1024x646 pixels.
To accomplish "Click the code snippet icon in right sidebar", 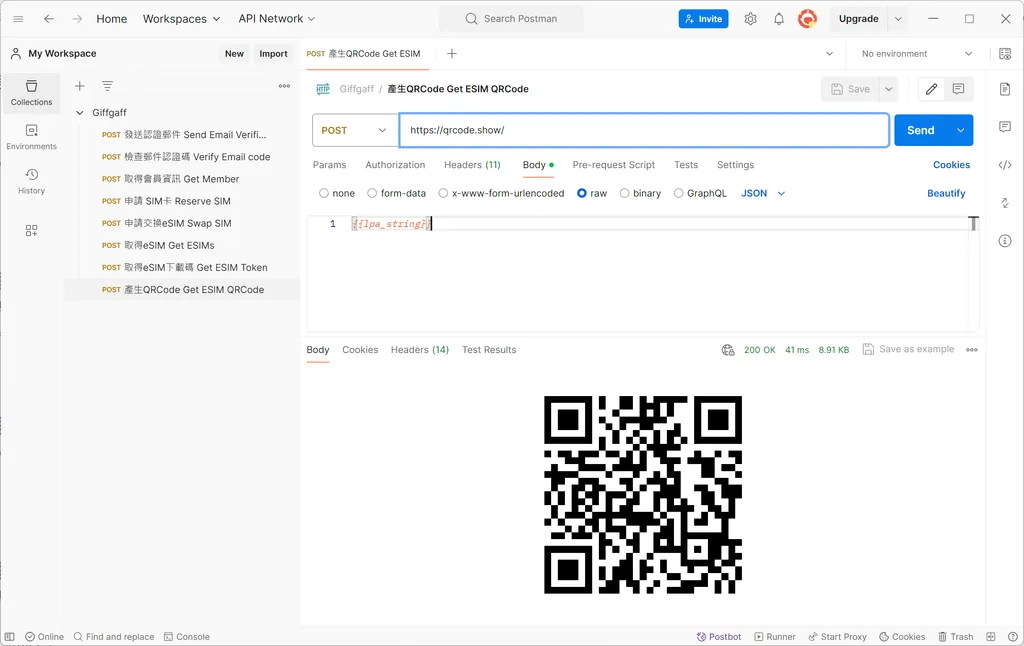I will 1005,165.
